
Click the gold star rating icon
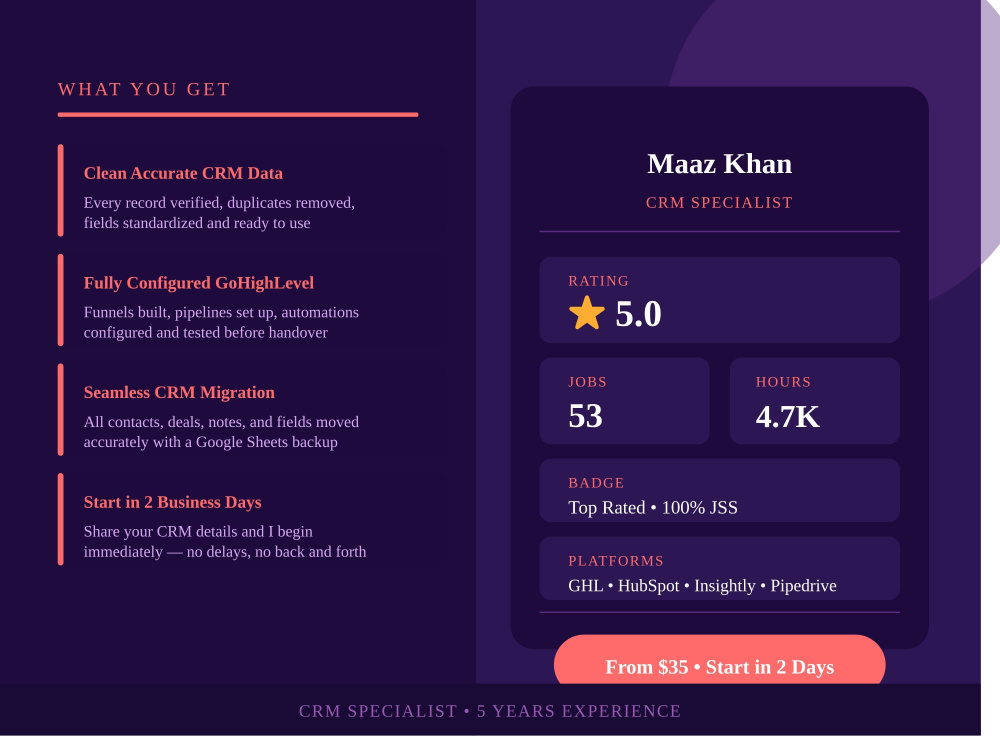click(x=586, y=313)
